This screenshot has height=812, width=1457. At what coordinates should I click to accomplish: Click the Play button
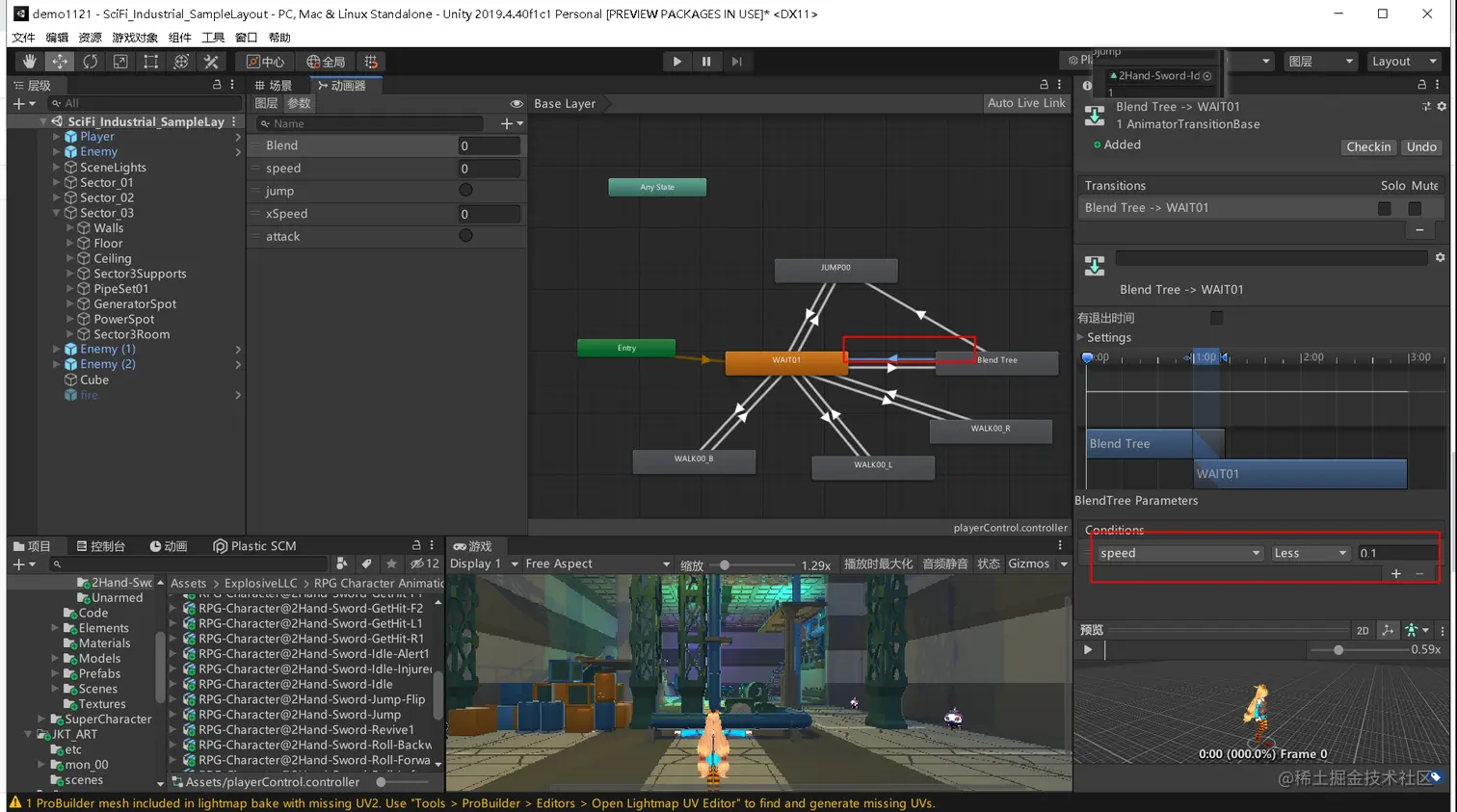(676, 62)
